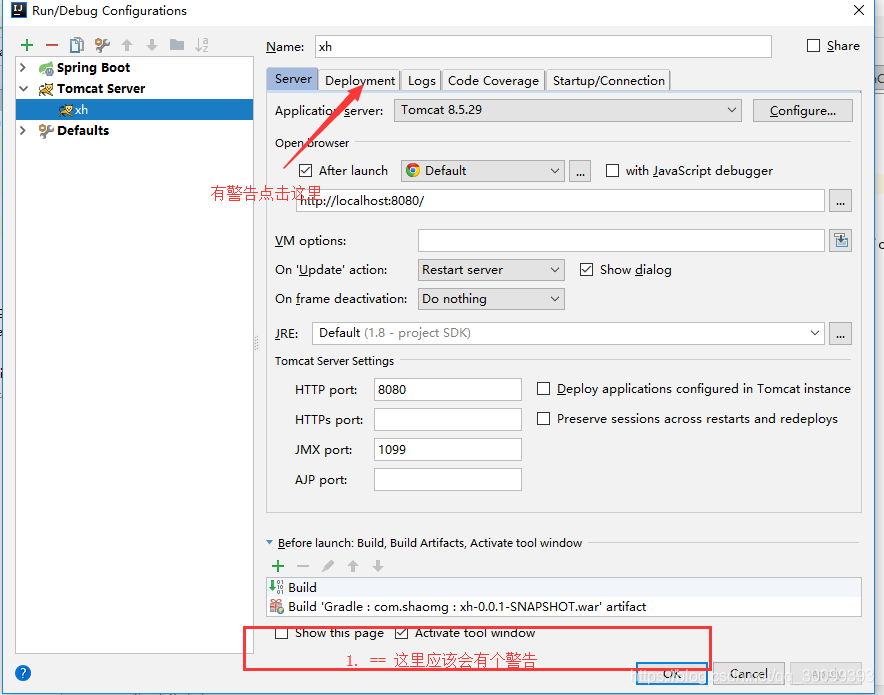This screenshot has height=695, width=884.
Task: Collapse the Tomcat Server node
Action: tap(23, 88)
